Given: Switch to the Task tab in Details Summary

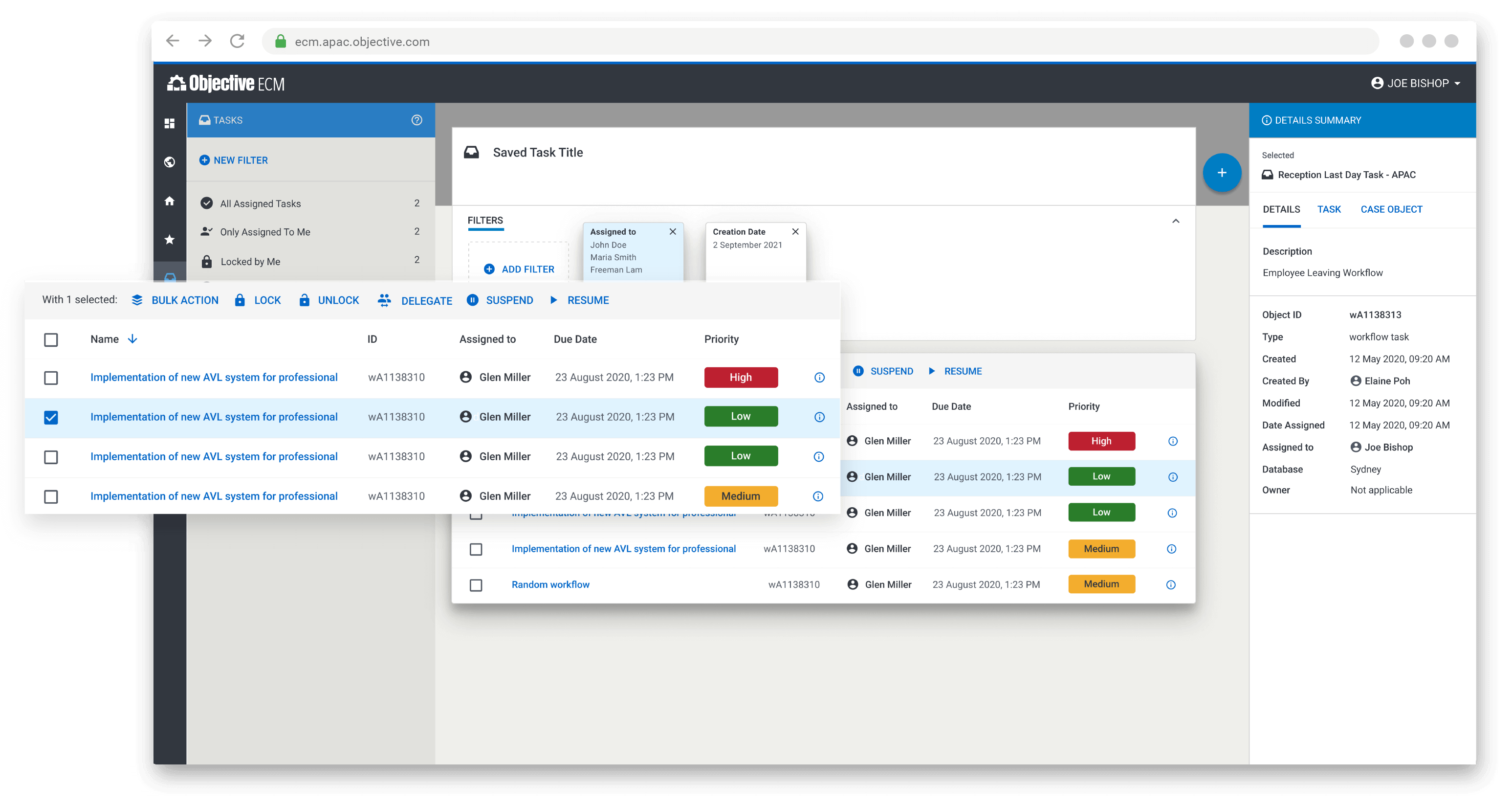Looking at the screenshot, I should (x=1330, y=209).
